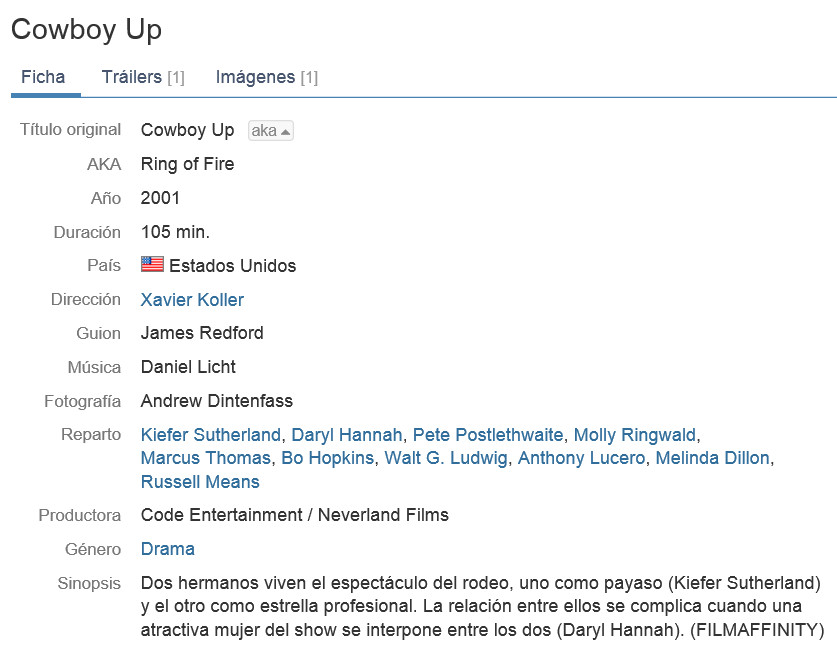Click the United States flag icon
This screenshot has height=653, width=837.
(x=152, y=264)
